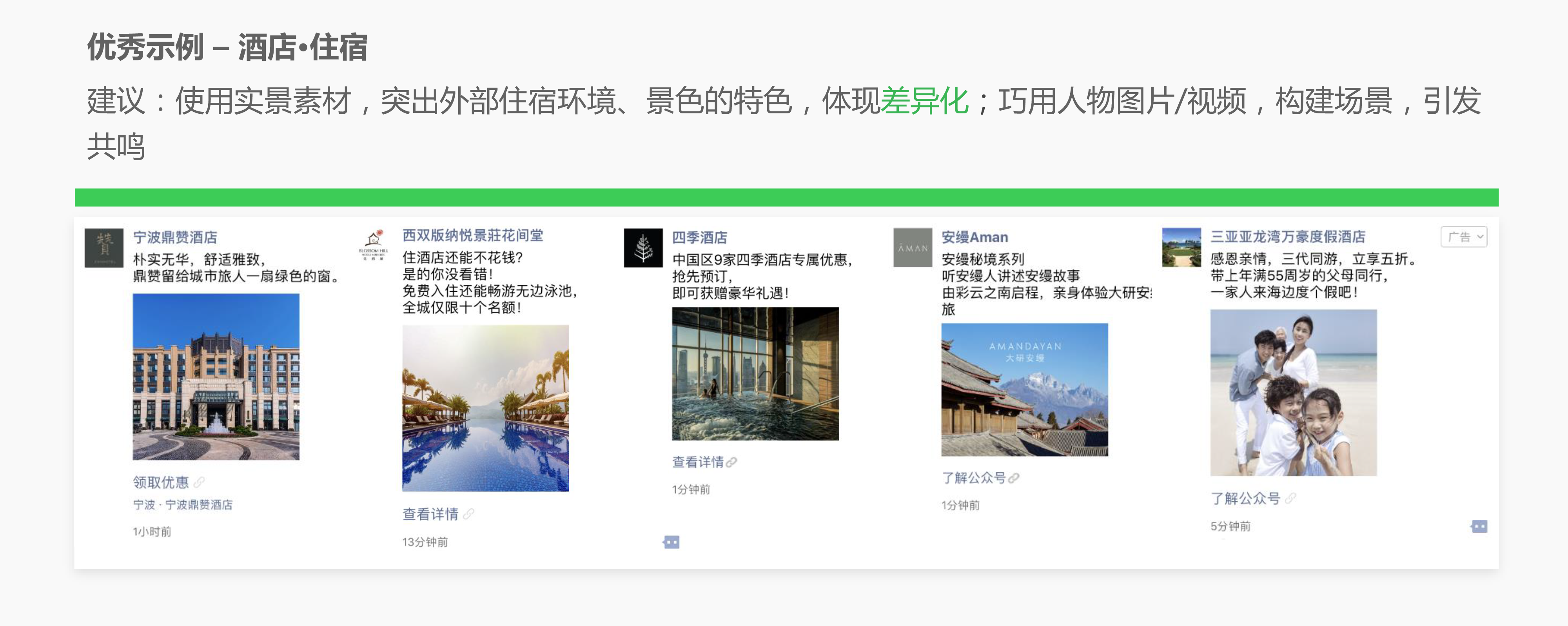The image size is (1568, 626).
Task: Click the 1分钟前 under 四季酒店 post
Action: (x=691, y=490)
